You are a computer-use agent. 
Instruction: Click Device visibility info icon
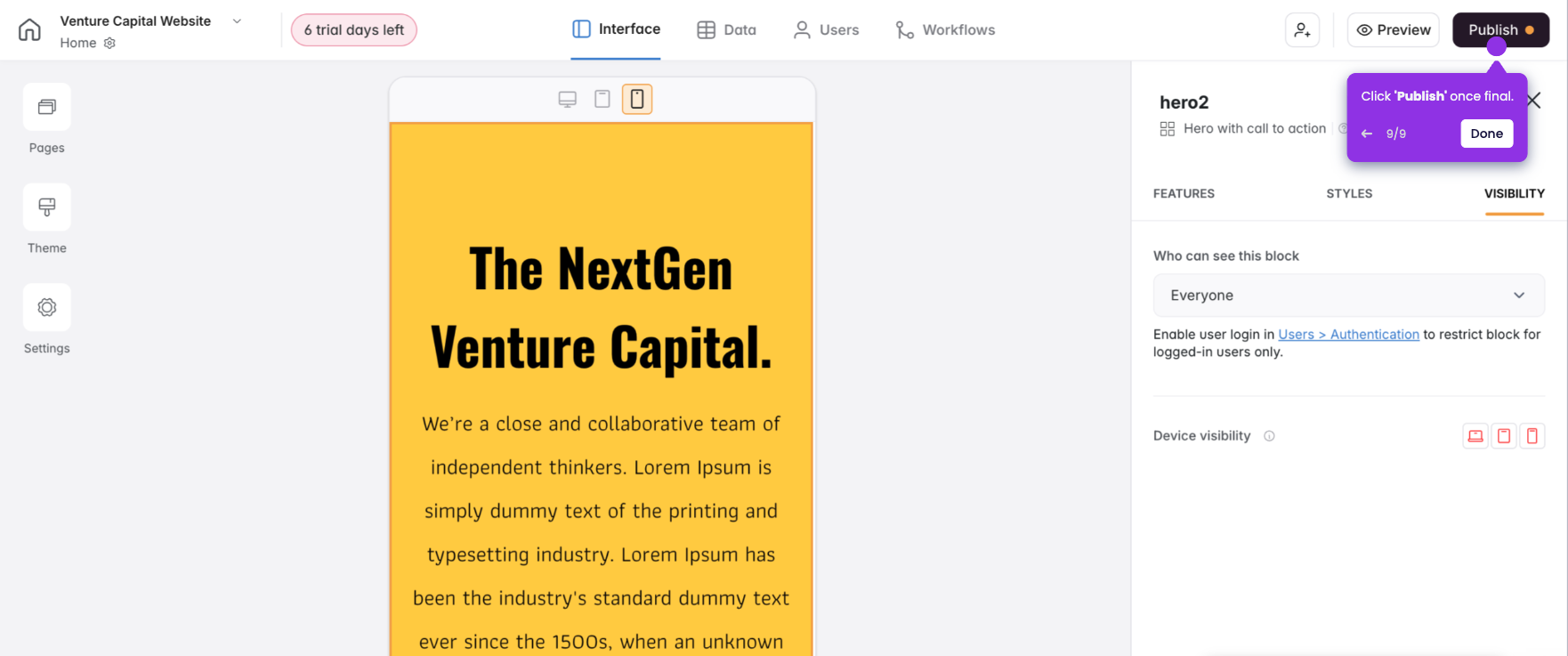(1270, 436)
